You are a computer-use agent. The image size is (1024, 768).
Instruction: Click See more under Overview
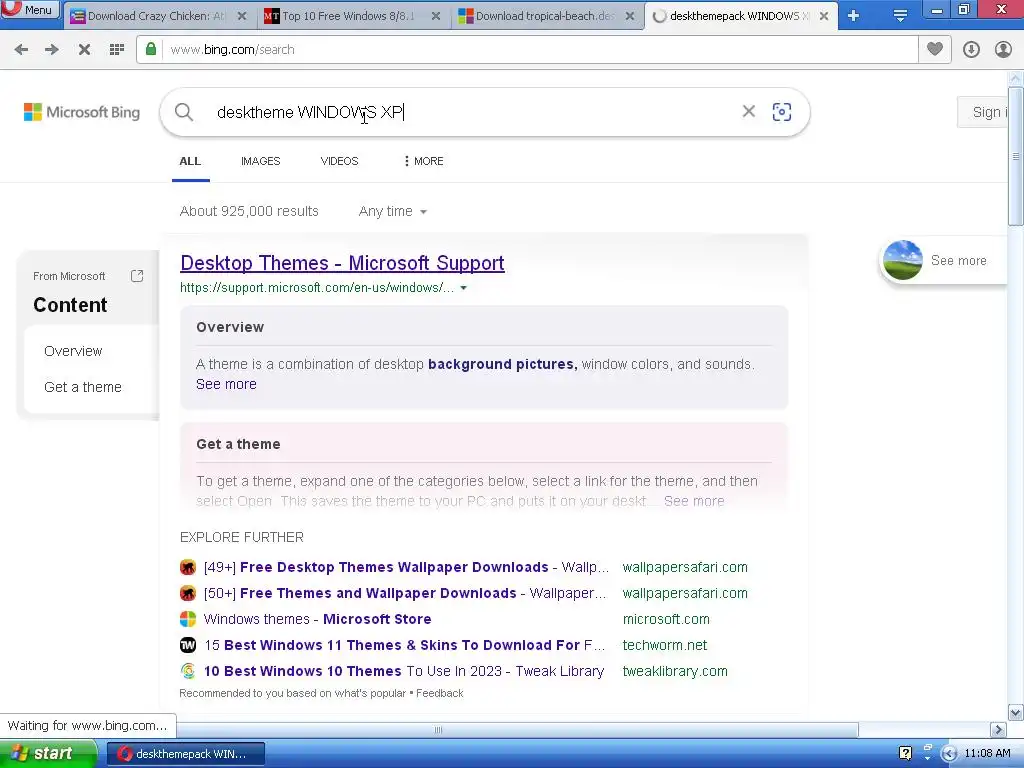point(226,384)
